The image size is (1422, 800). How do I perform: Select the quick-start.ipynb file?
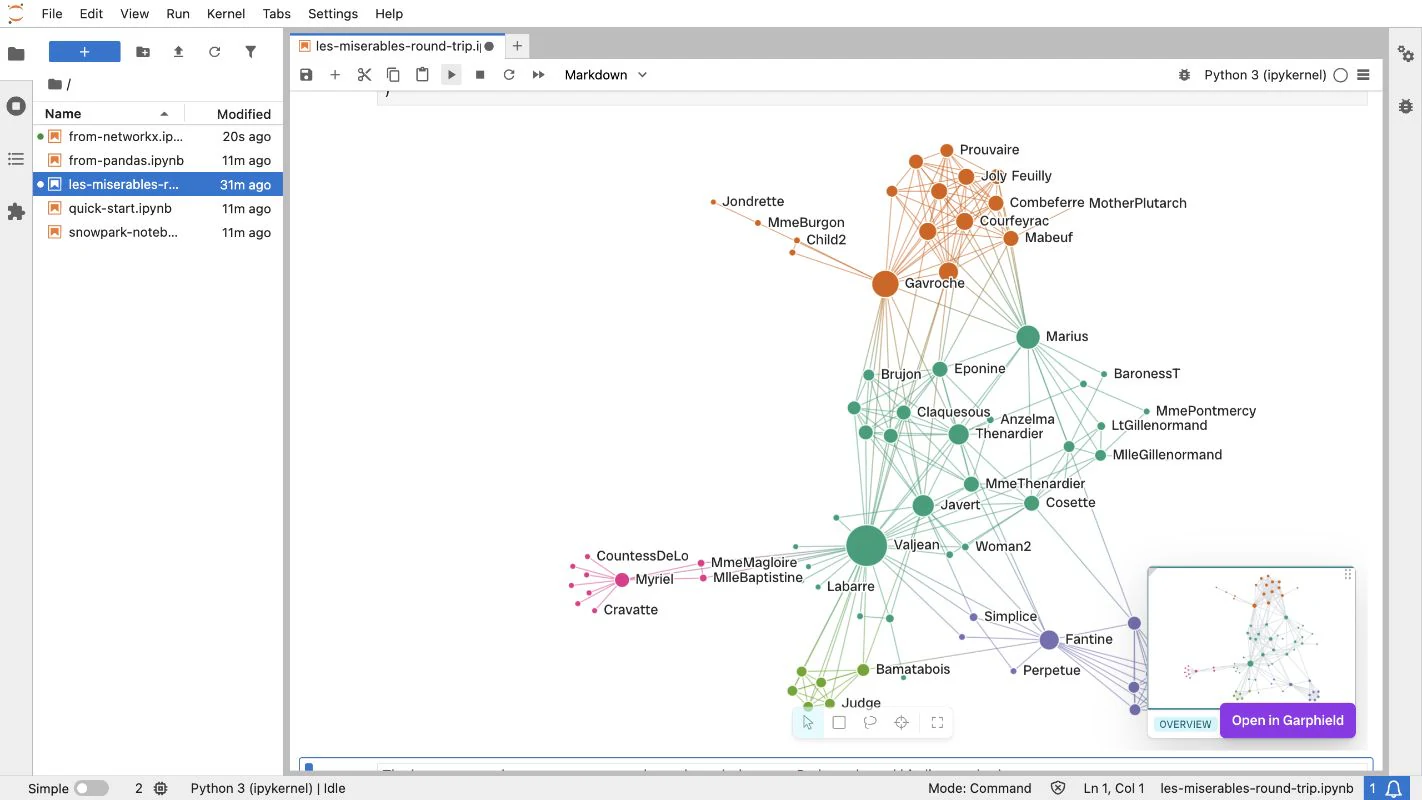click(x=158, y=208)
